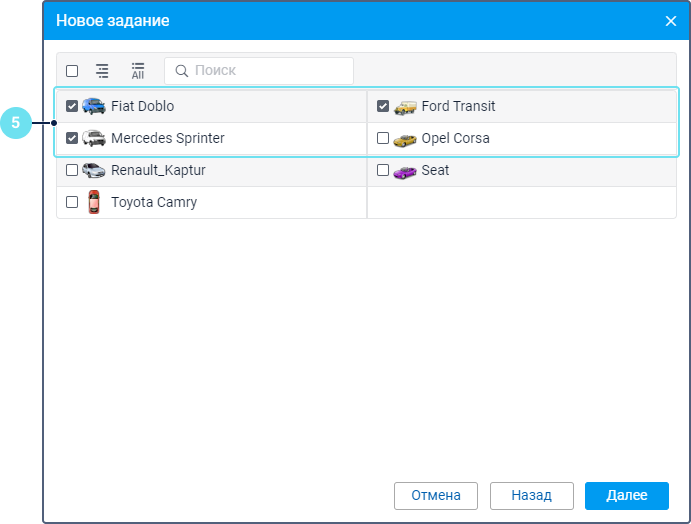
Task: Click the yellow Opel Corsa car icon
Action: click(405, 138)
